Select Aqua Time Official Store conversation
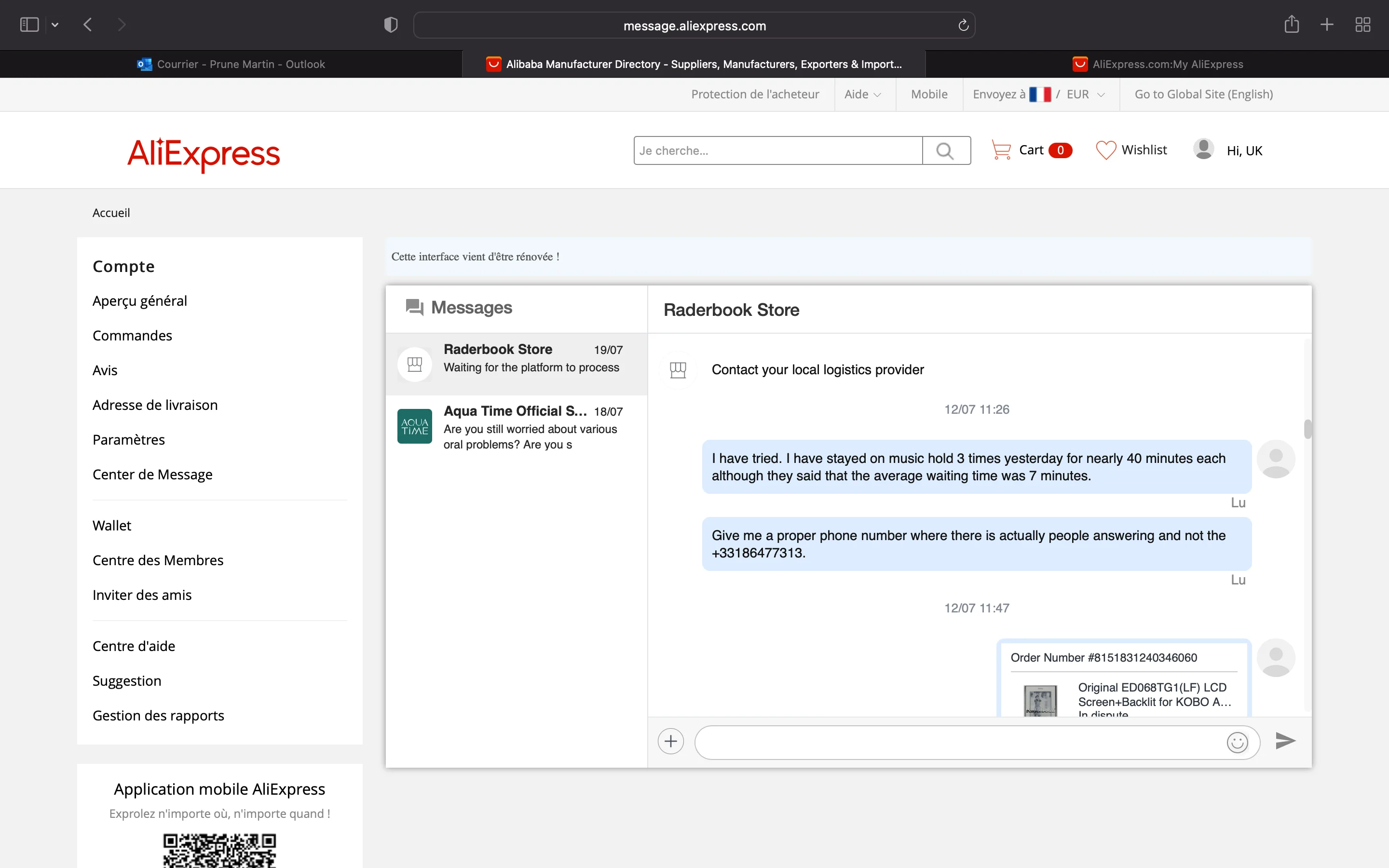 tap(516, 427)
